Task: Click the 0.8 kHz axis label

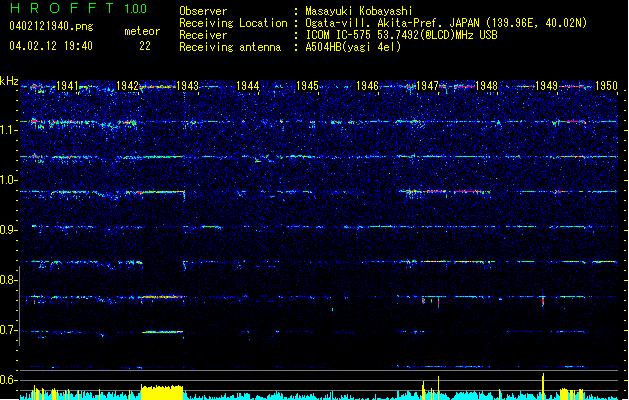Action: 9,280
